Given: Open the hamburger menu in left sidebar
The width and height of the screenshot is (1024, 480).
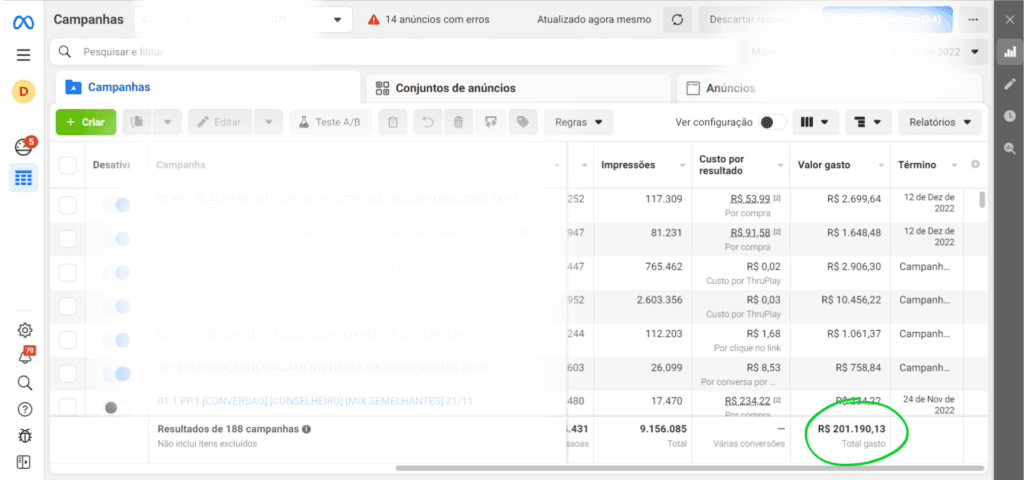Looking at the screenshot, I should tap(24, 55).
